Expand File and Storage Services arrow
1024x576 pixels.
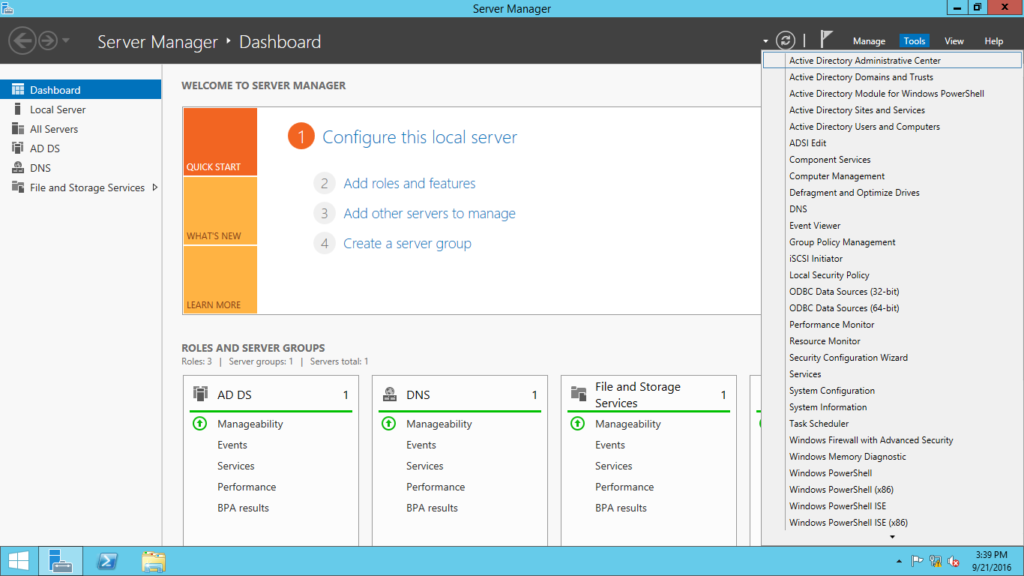[154, 187]
